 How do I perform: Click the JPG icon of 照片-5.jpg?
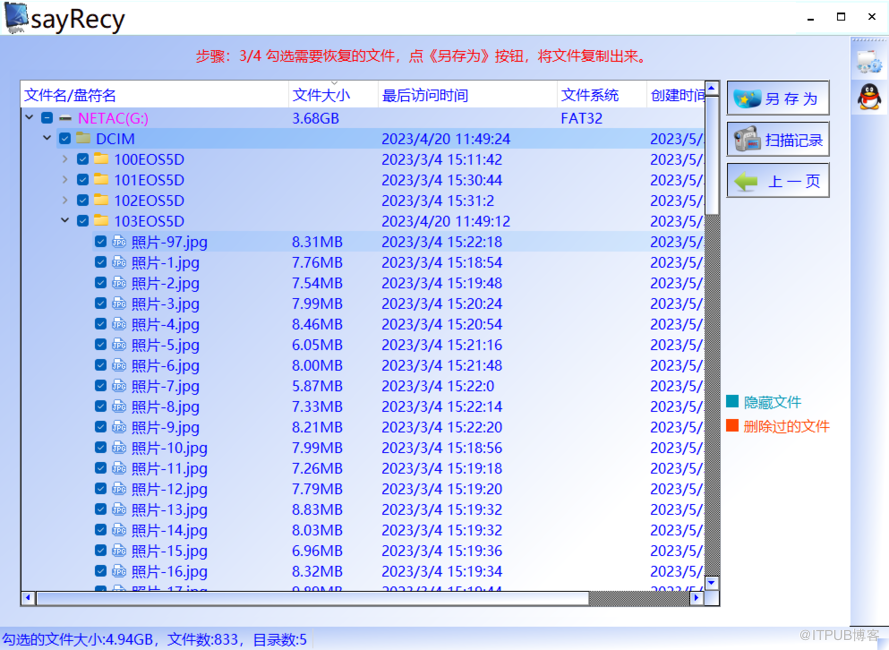pos(119,344)
